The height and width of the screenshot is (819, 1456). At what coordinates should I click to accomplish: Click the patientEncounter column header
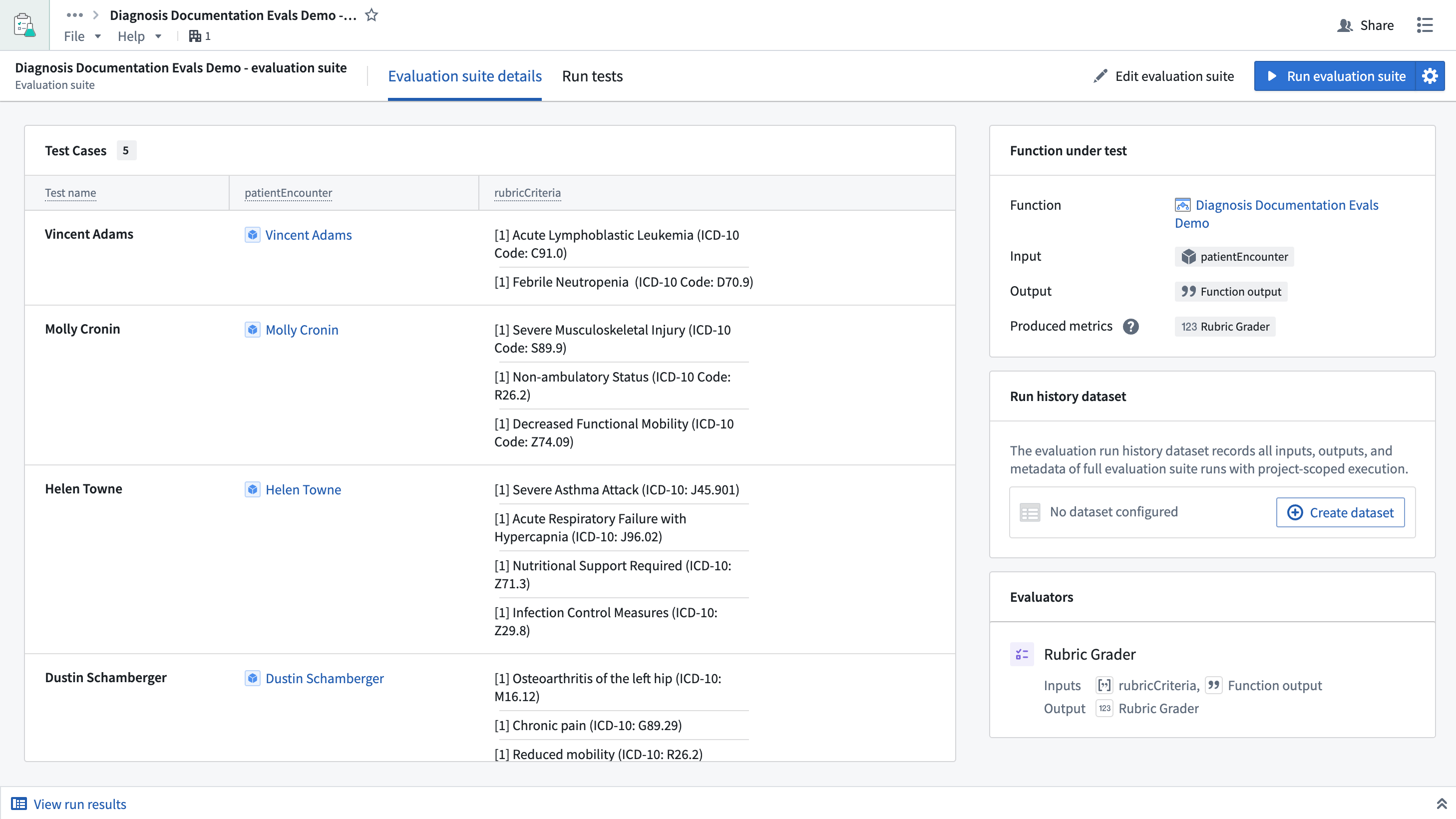pos(288,193)
